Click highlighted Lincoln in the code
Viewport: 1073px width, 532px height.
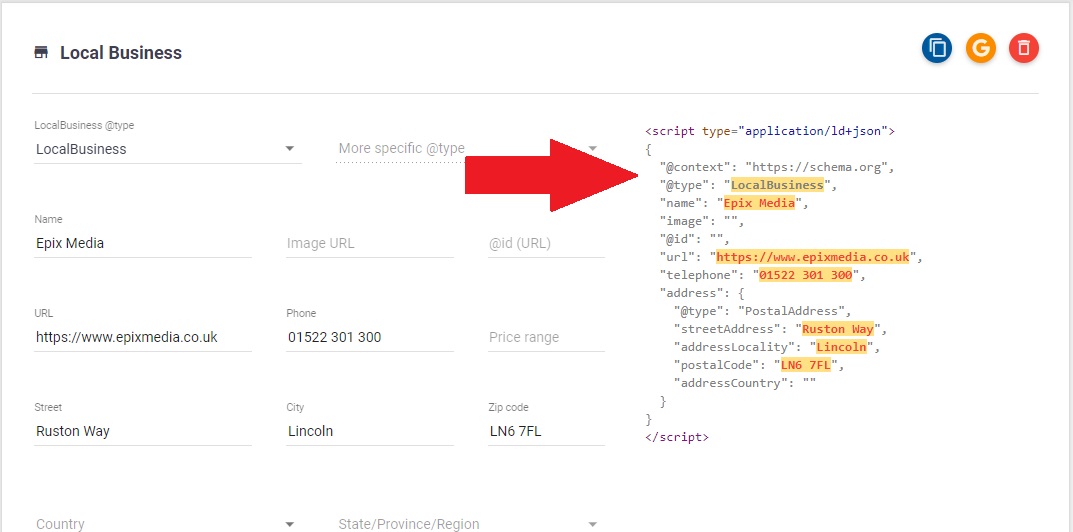pyautogui.click(x=842, y=346)
